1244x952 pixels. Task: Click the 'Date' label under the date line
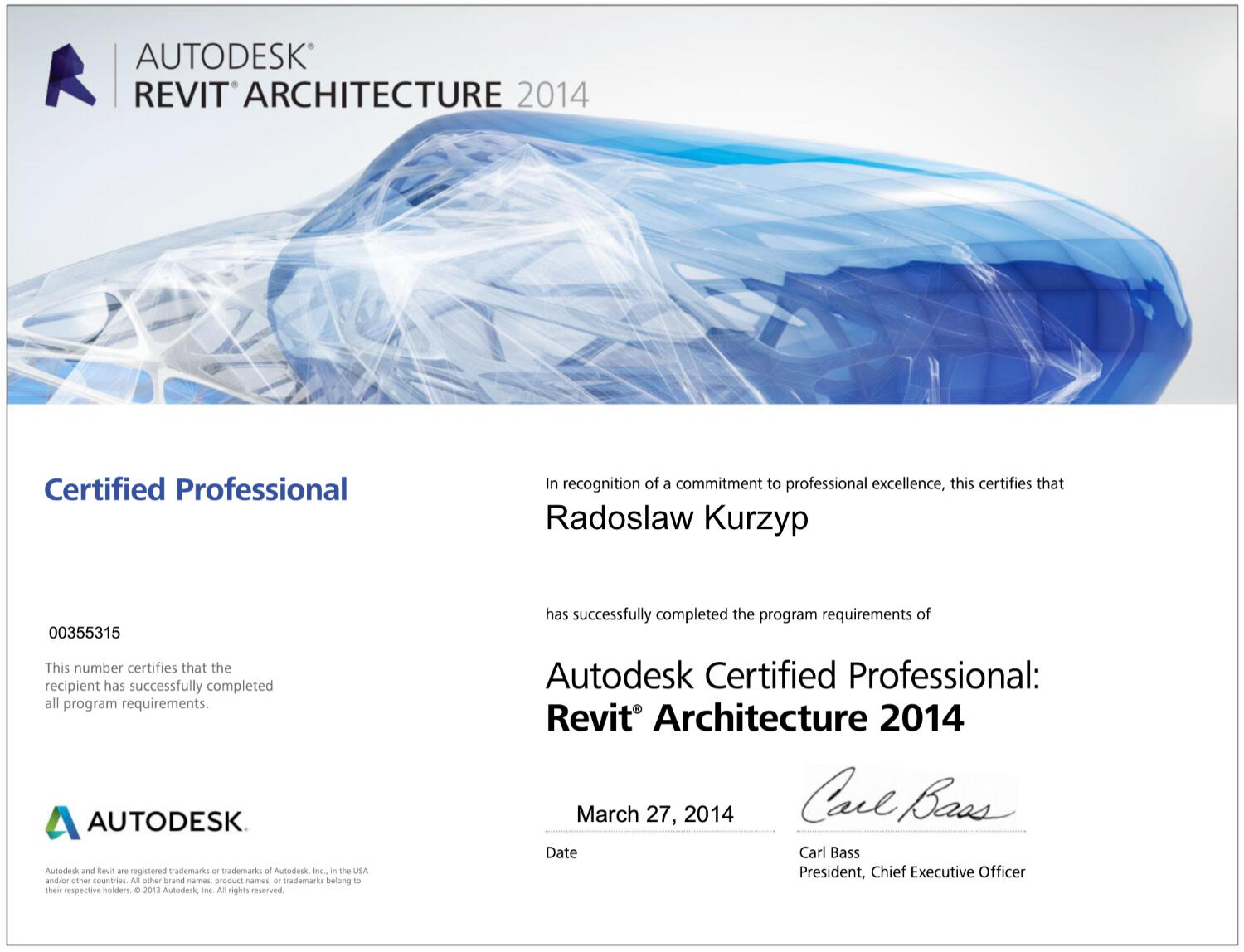561,852
